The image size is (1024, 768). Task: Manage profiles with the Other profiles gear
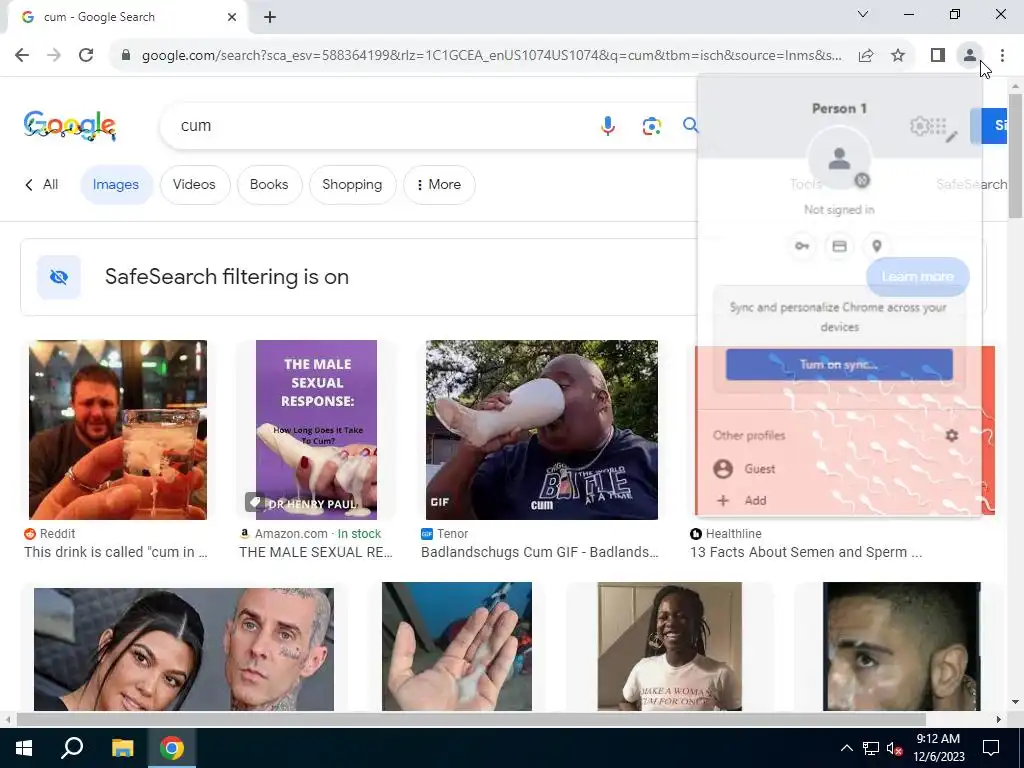pos(952,435)
